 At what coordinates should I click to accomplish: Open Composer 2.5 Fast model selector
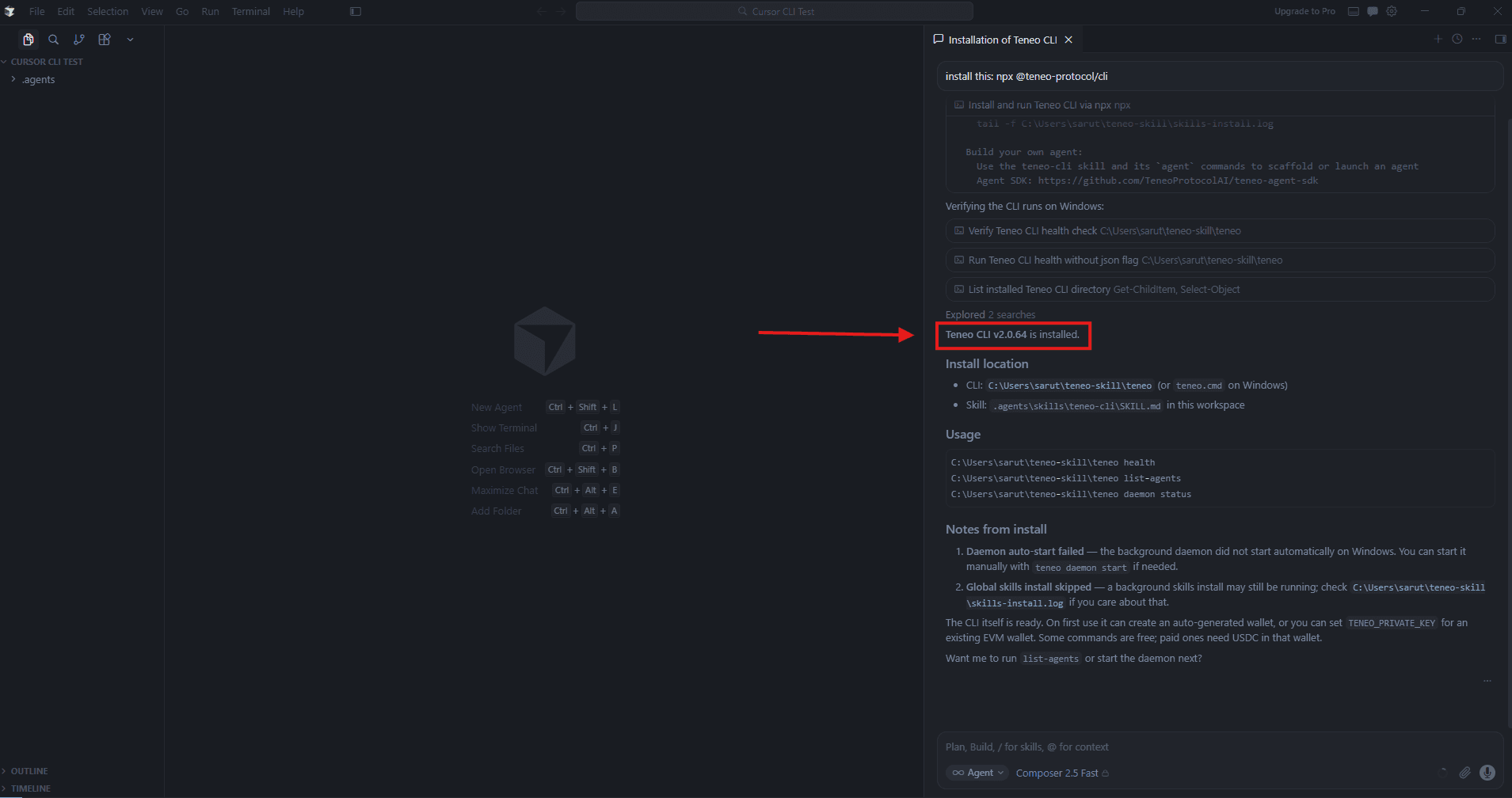1062,773
